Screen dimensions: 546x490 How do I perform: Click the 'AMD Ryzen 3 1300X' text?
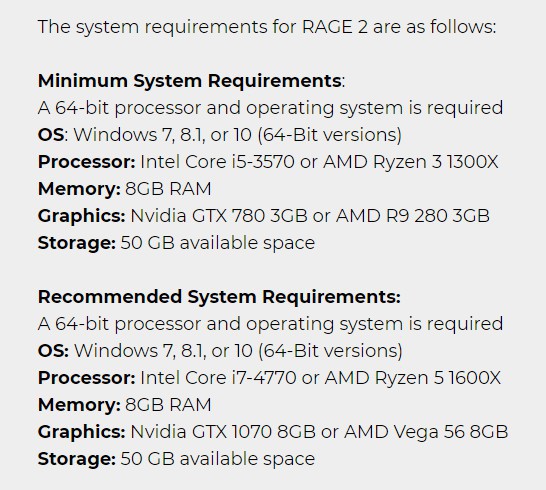(411, 162)
